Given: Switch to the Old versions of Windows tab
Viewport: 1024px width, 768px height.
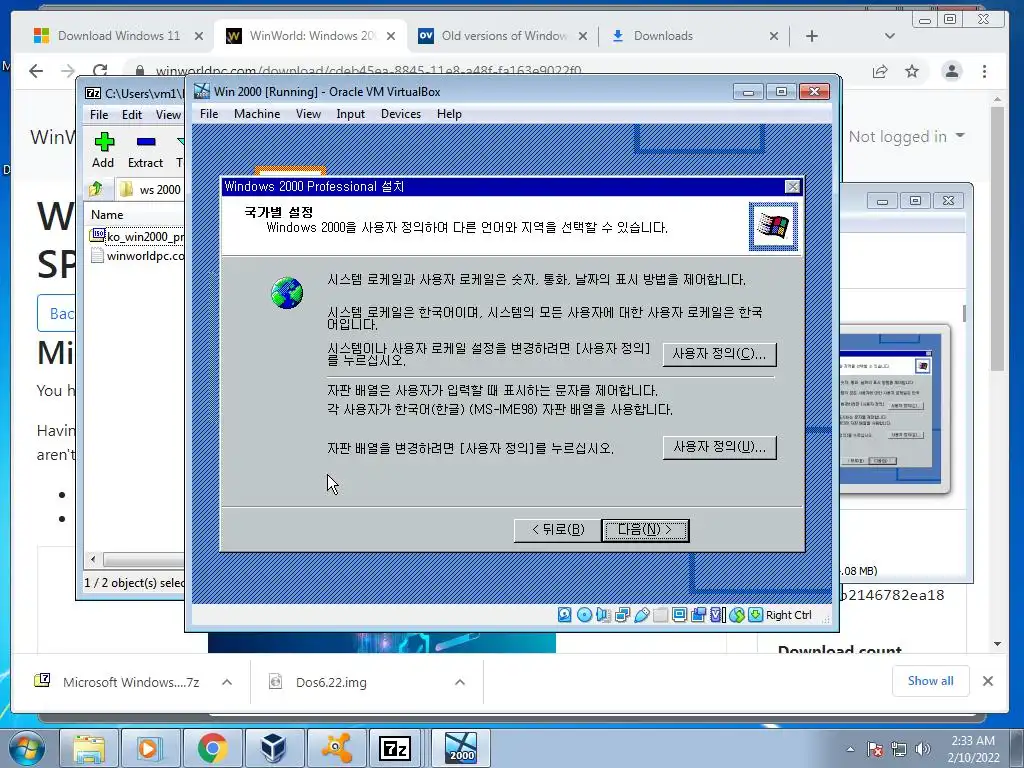Looking at the screenshot, I should click(502, 36).
